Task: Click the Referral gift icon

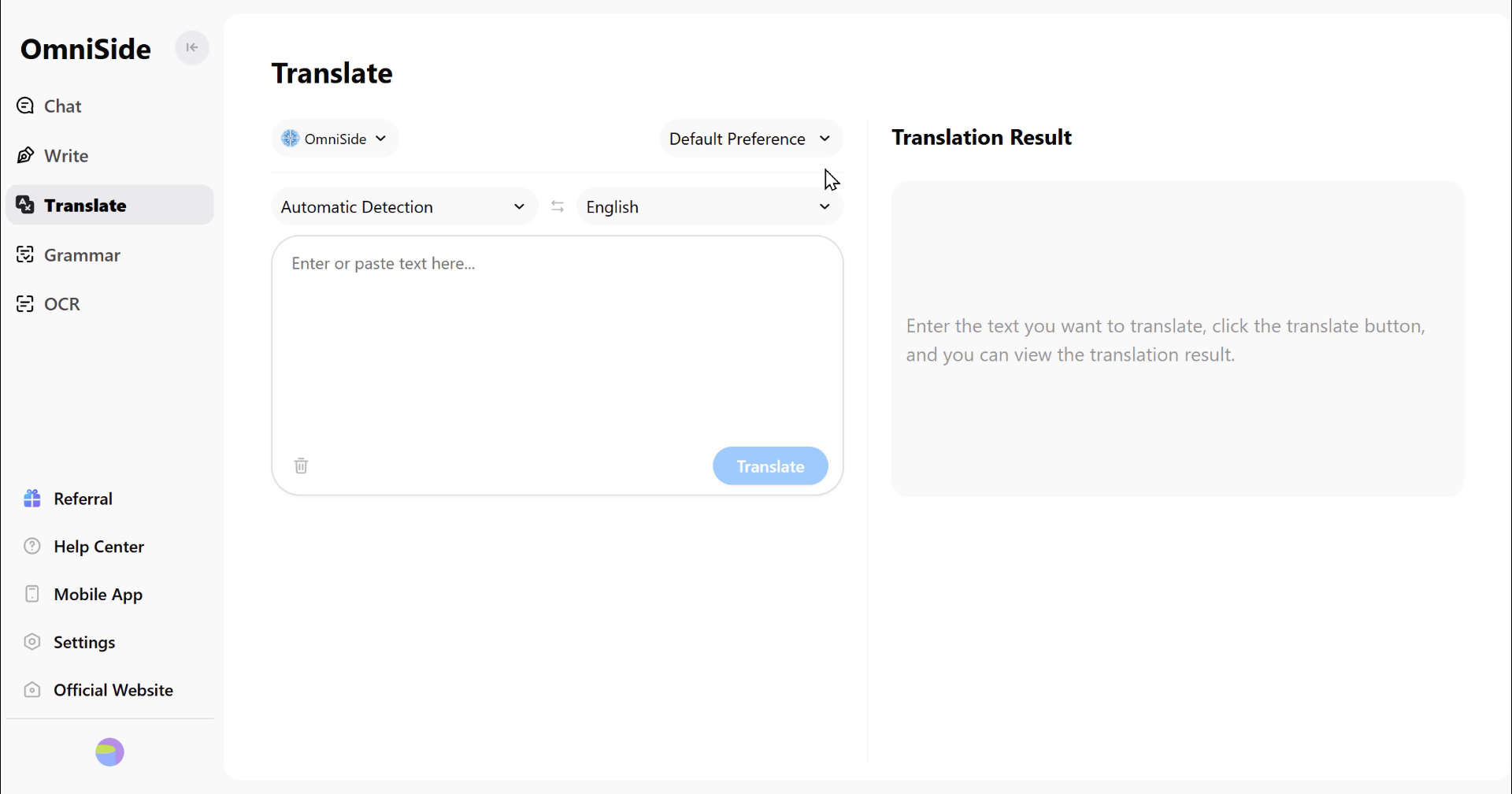Action: (32, 499)
